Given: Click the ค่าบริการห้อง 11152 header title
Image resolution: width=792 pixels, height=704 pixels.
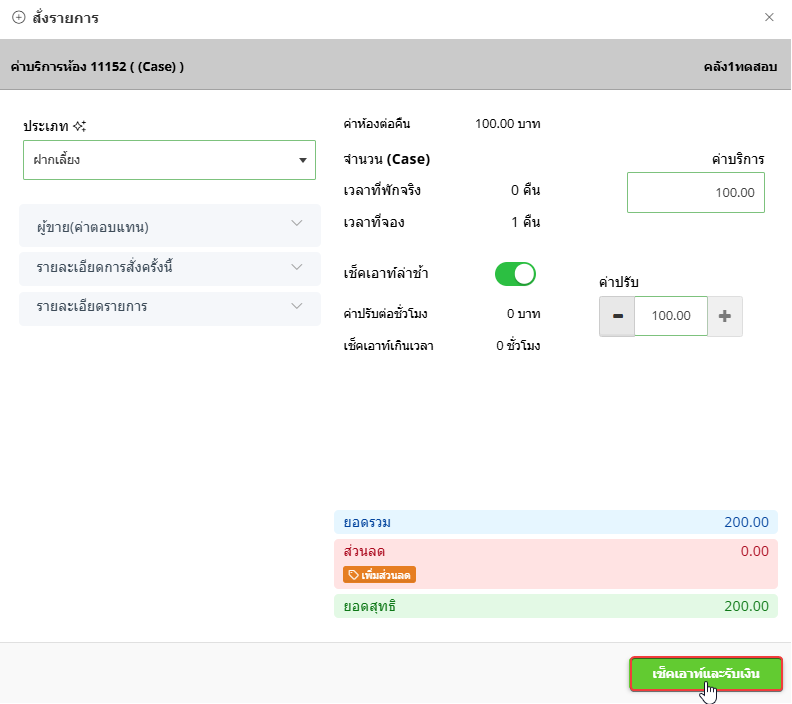Looking at the screenshot, I should (x=97, y=67).
